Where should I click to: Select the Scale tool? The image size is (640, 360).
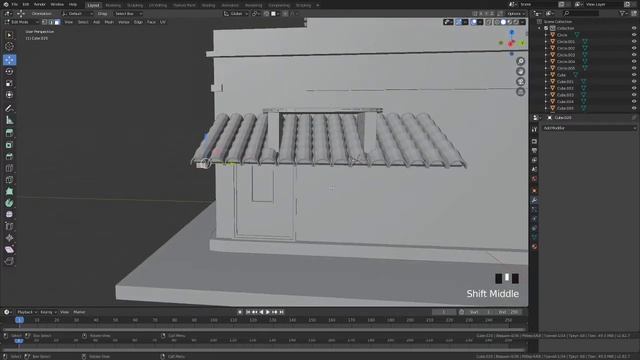pos(9,83)
